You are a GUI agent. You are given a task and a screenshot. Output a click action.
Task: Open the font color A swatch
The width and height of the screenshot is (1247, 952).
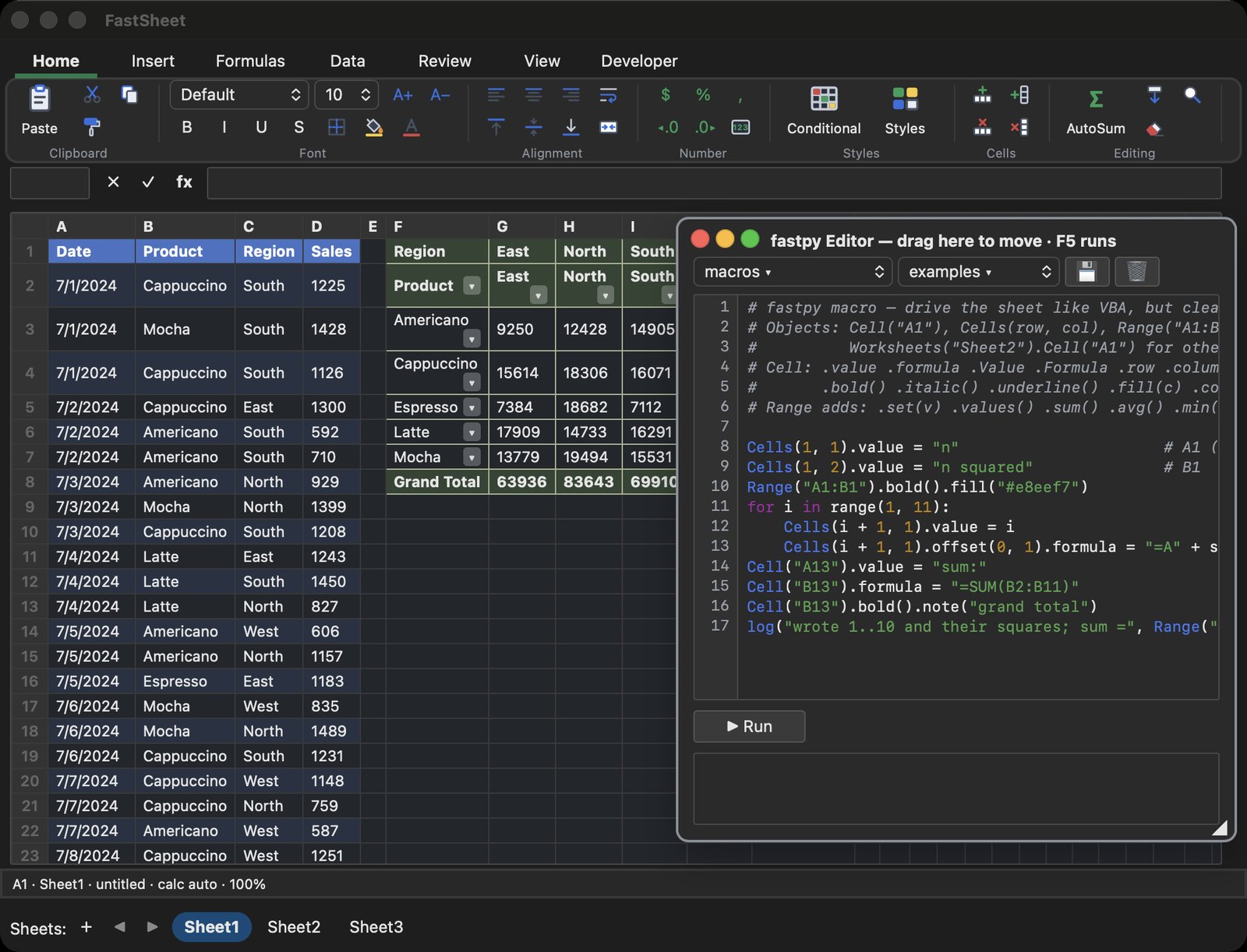coord(412,127)
